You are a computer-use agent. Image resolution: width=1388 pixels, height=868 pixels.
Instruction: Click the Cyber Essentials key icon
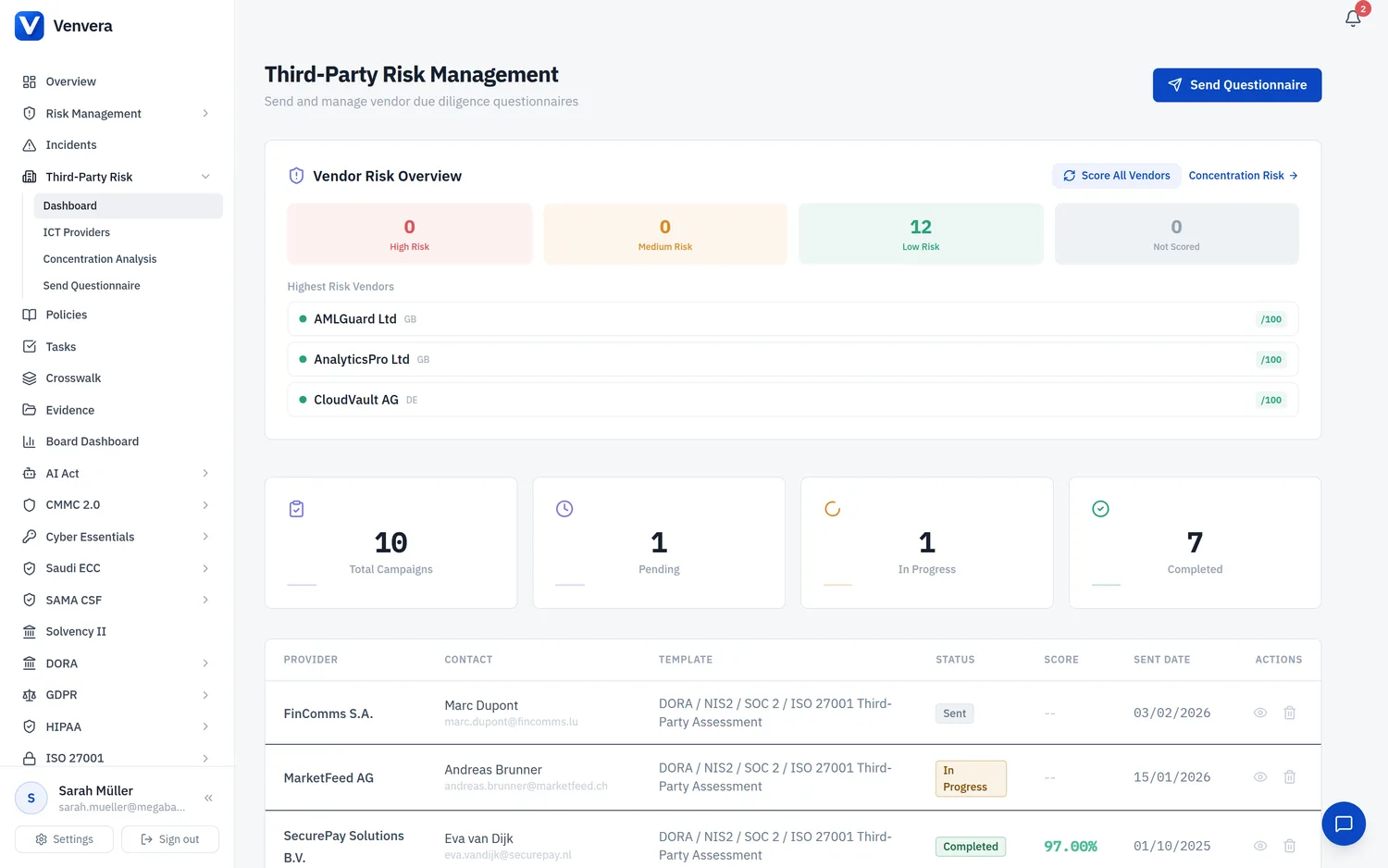tap(30, 537)
